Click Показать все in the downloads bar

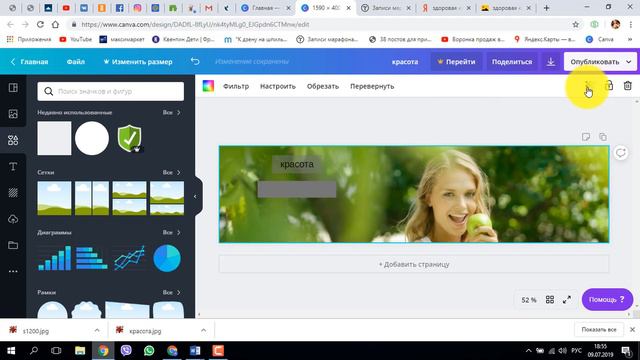coord(599,329)
